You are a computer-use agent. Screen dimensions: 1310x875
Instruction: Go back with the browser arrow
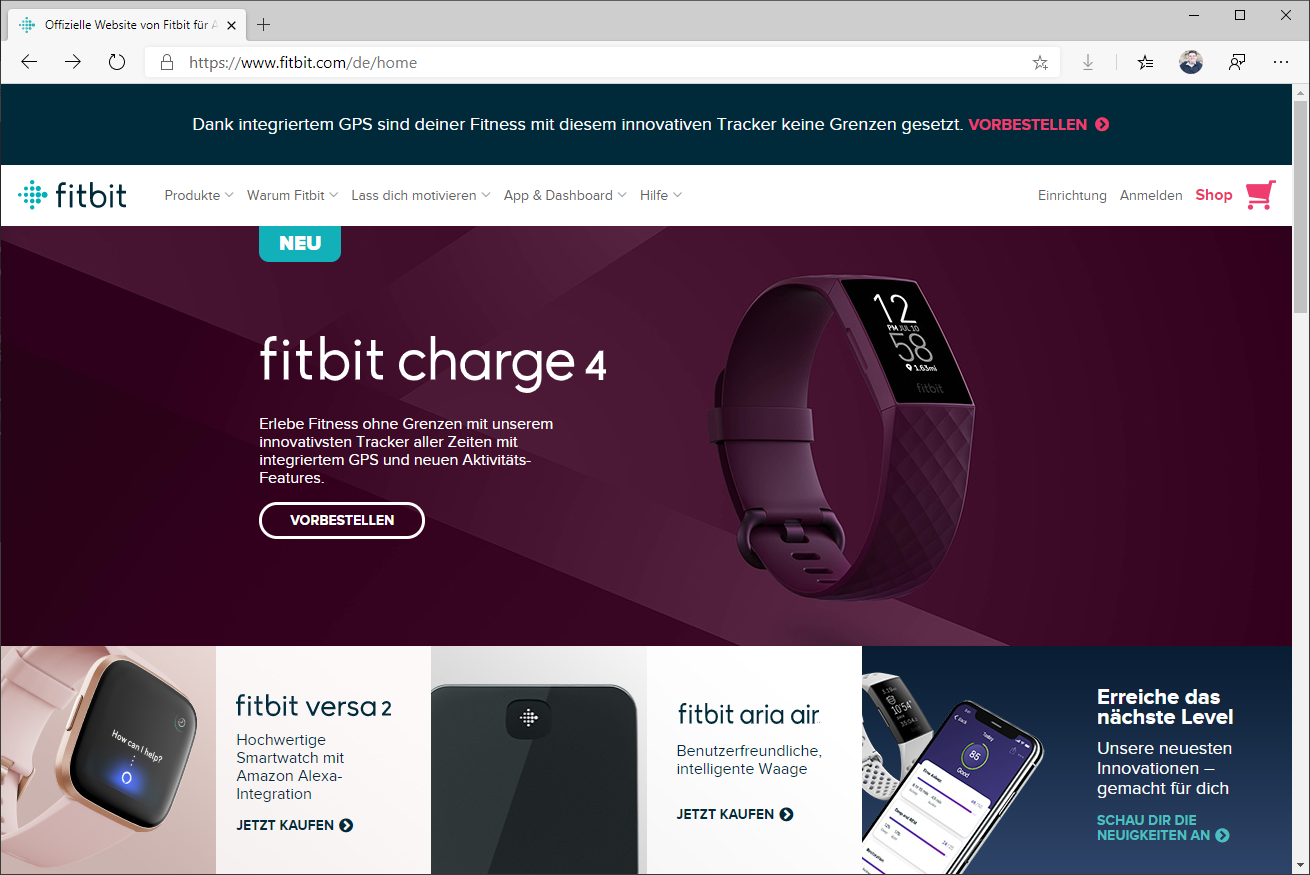click(29, 62)
